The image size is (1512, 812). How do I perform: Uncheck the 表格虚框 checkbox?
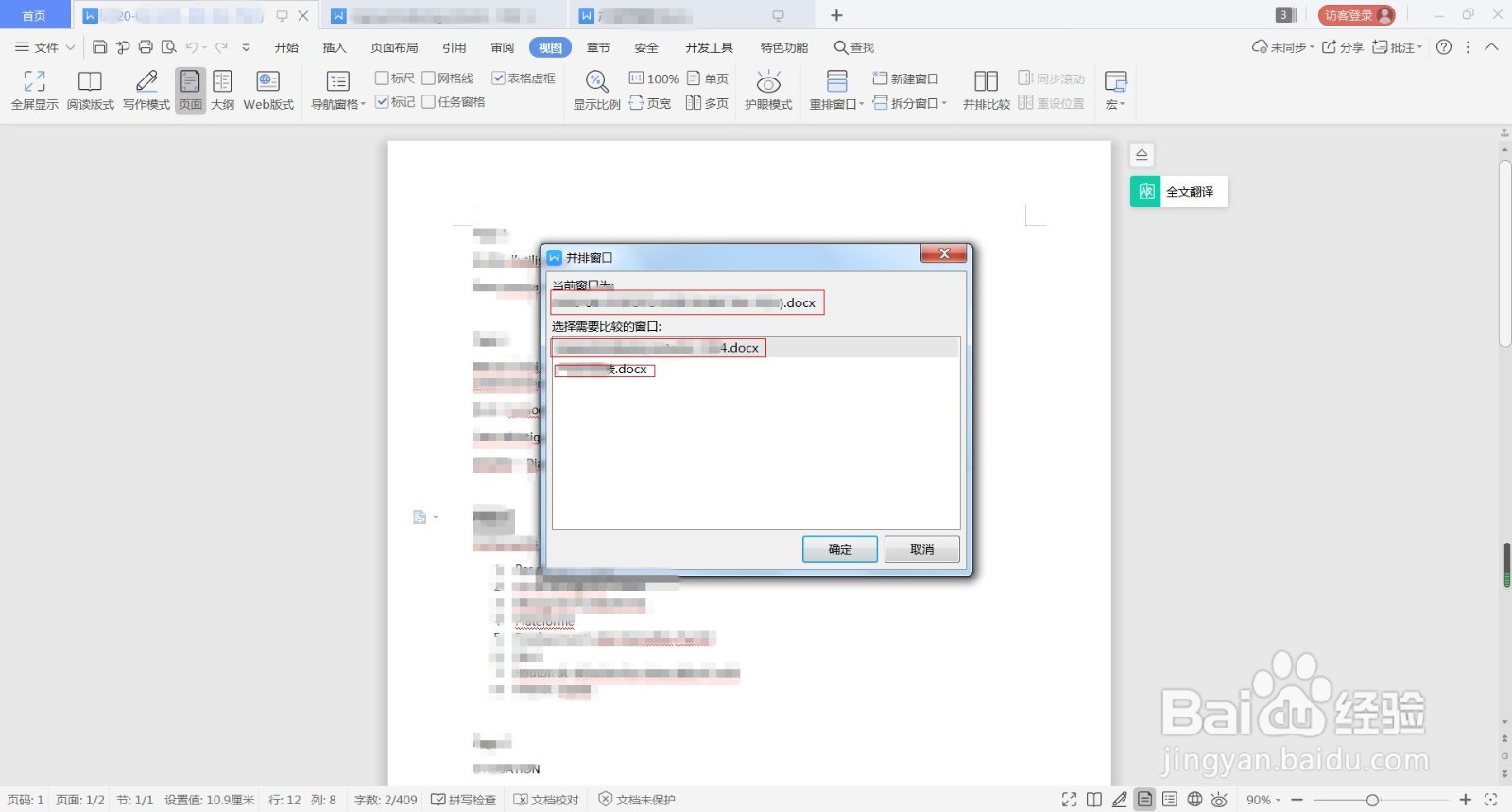pyautogui.click(x=498, y=78)
